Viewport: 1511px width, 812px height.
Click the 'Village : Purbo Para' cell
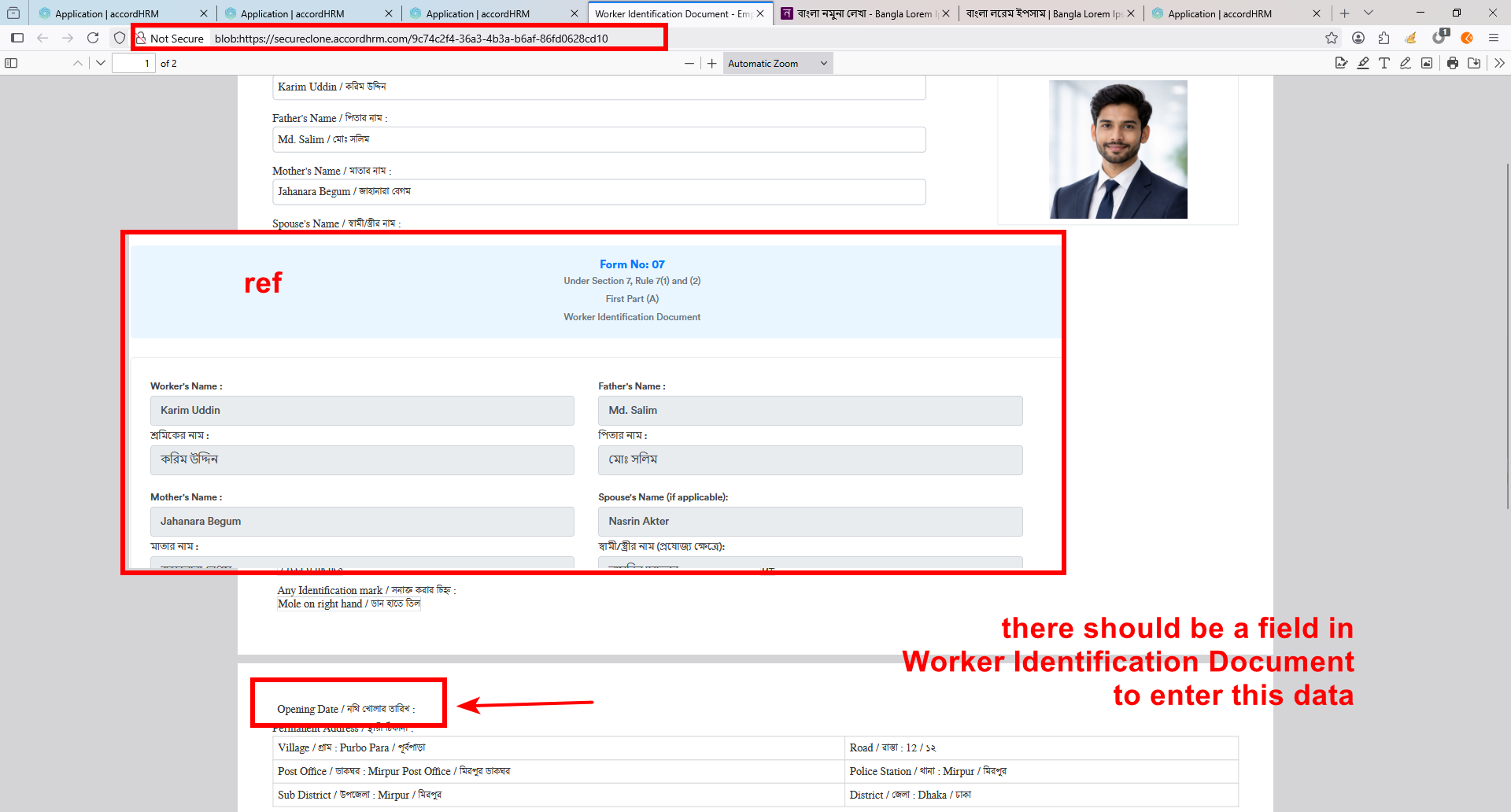click(x=558, y=747)
